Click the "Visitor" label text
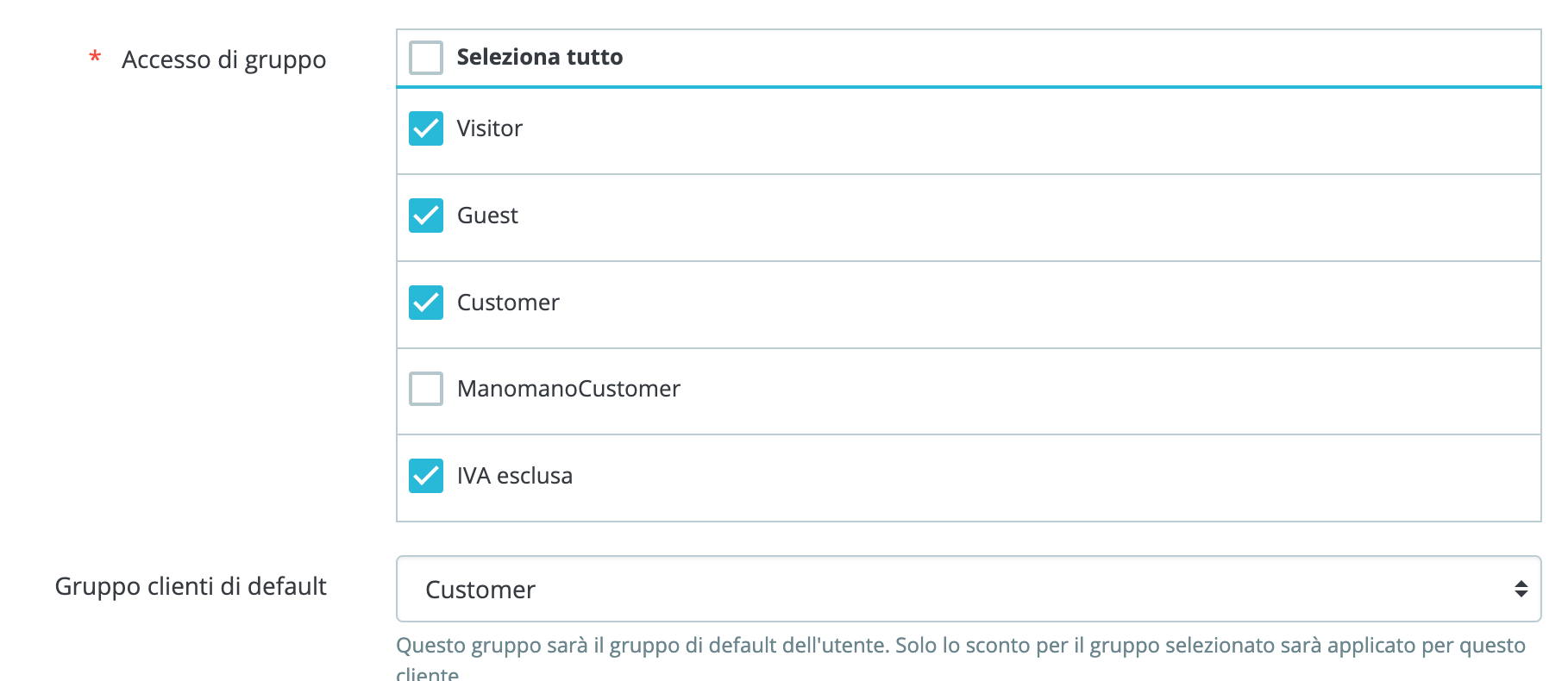1568x681 pixels. 489,128
